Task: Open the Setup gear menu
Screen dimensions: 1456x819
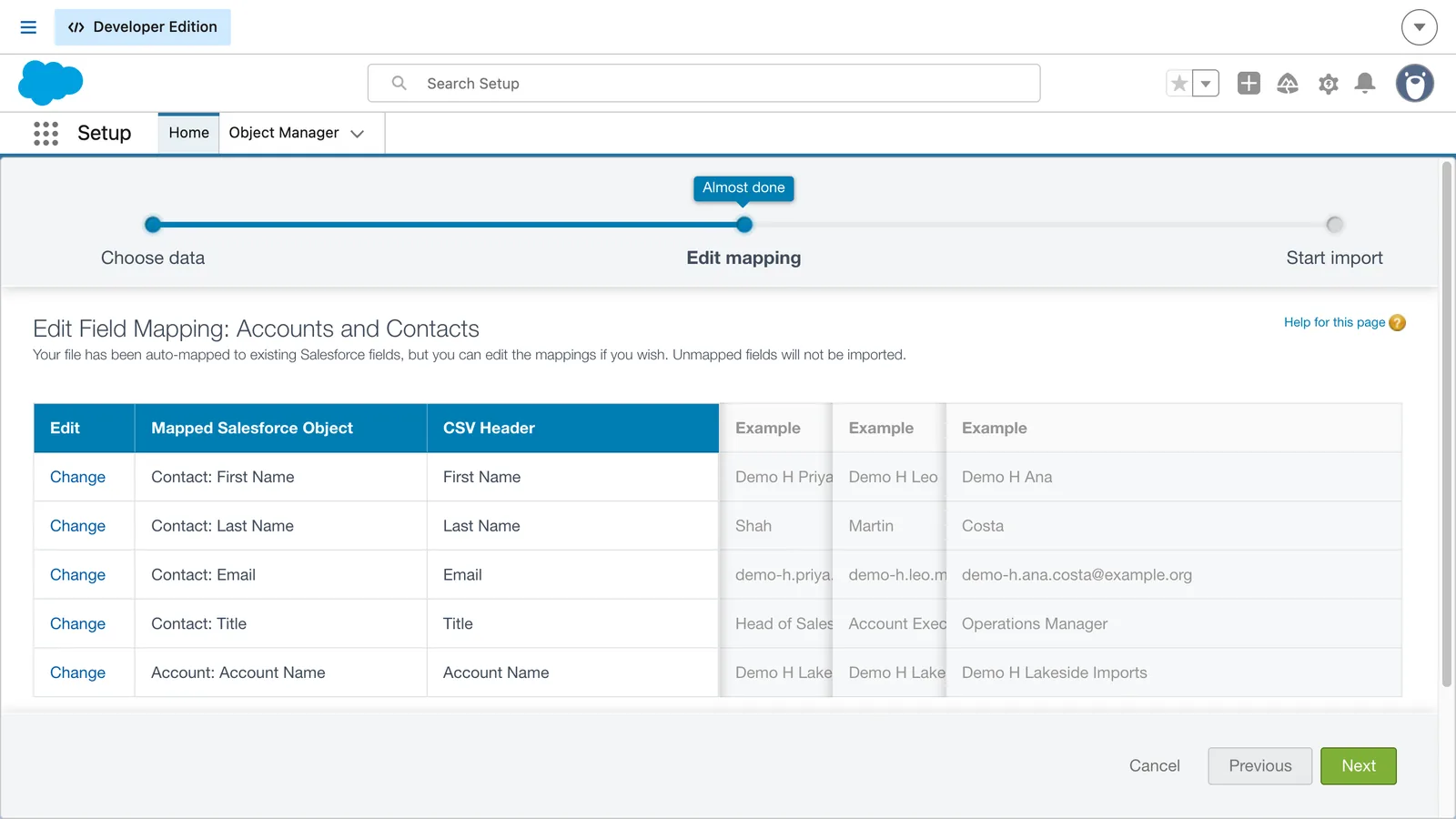Action: 1328,84
